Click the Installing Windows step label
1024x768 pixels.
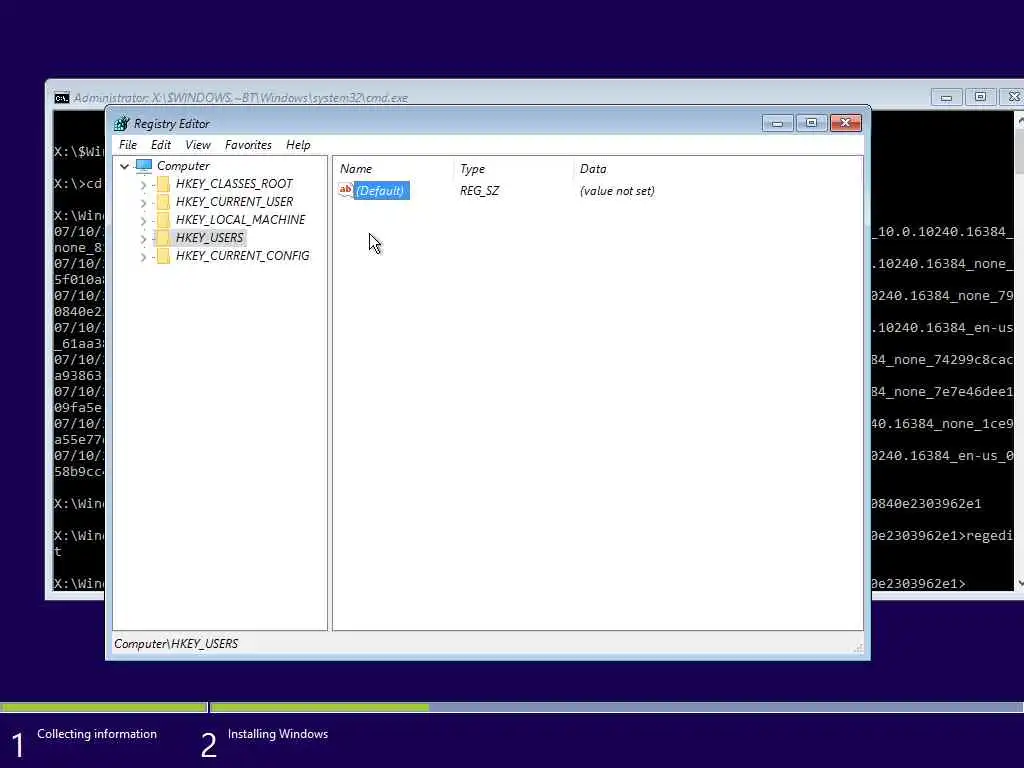click(x=278, y=734)
